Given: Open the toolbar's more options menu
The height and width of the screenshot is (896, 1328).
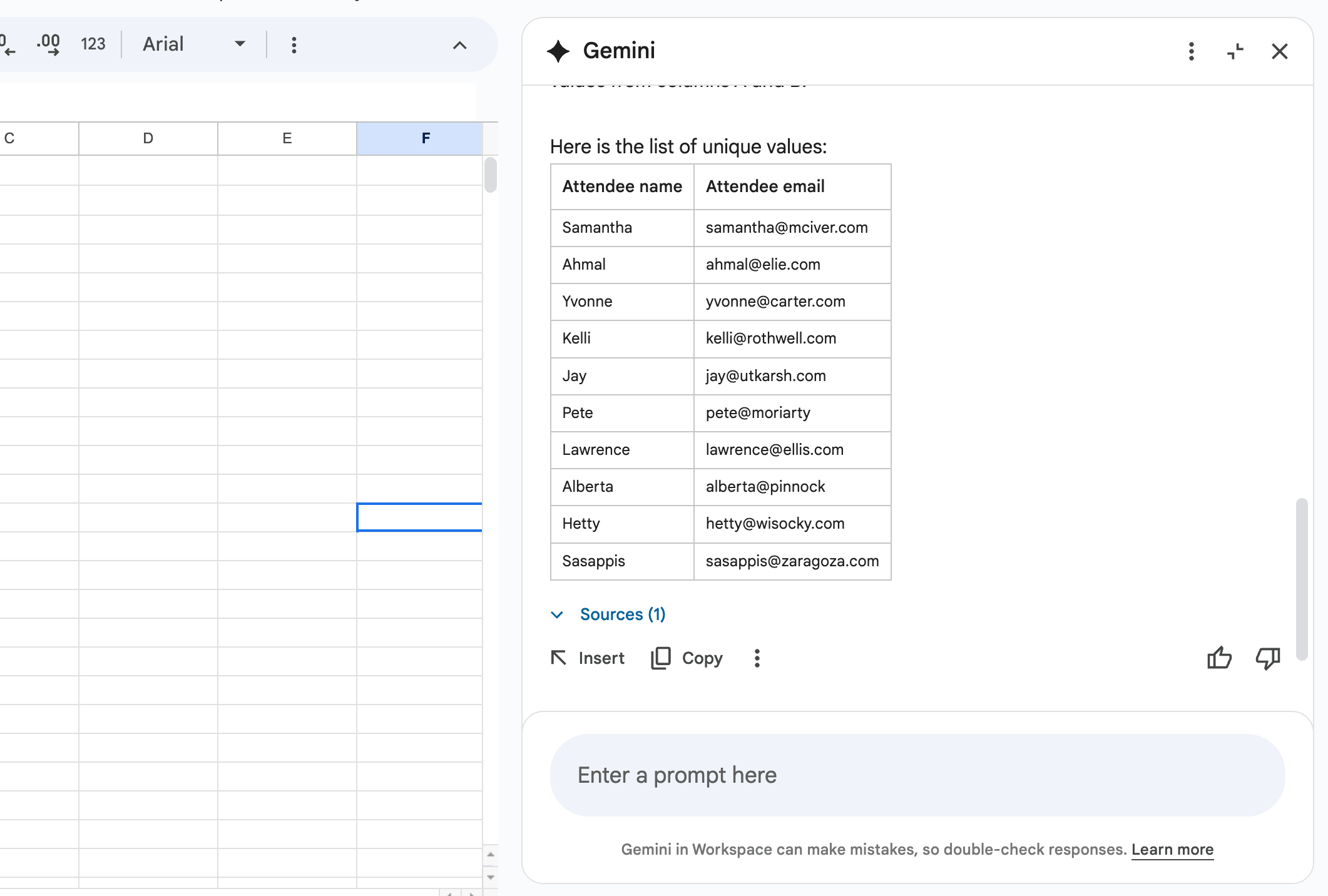Looking at the screenshot, I should point(294,45).
